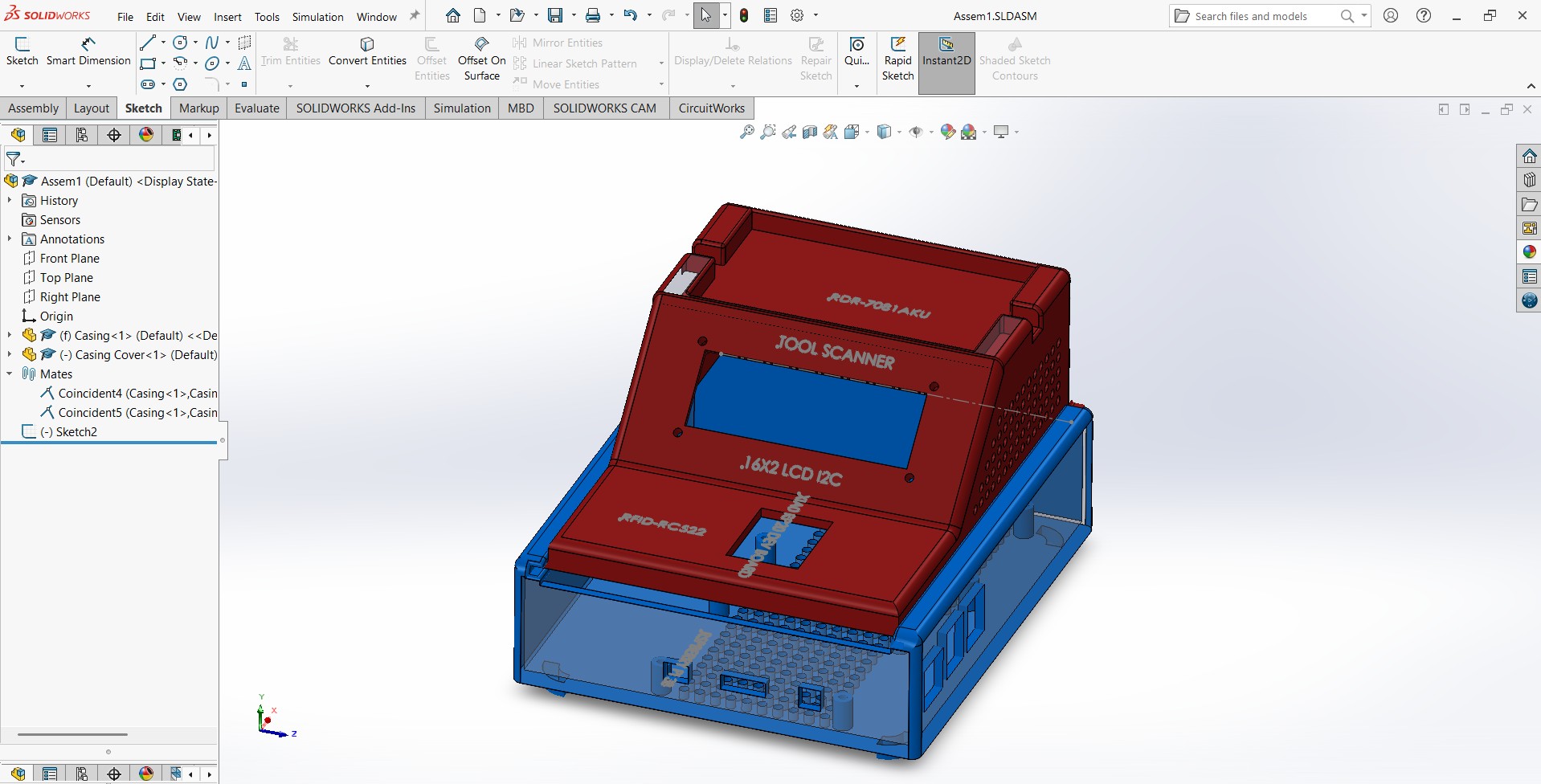Select the Corner Rectangle tool
Image resolution: width=1541 pixels, height=784 pixels.
148,63
